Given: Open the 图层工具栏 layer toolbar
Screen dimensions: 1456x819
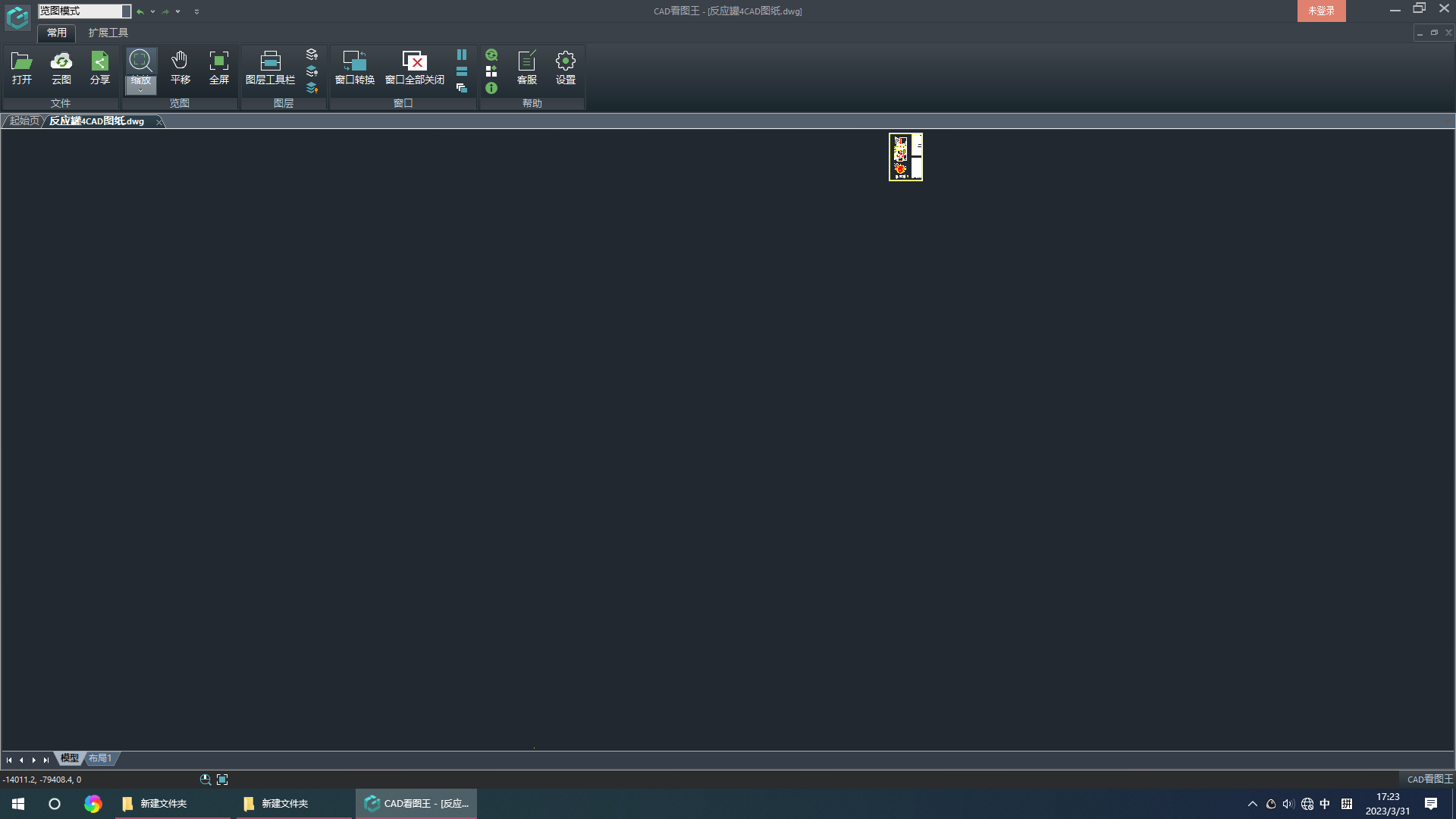Looking at the screenshot, I should point(271,68).
